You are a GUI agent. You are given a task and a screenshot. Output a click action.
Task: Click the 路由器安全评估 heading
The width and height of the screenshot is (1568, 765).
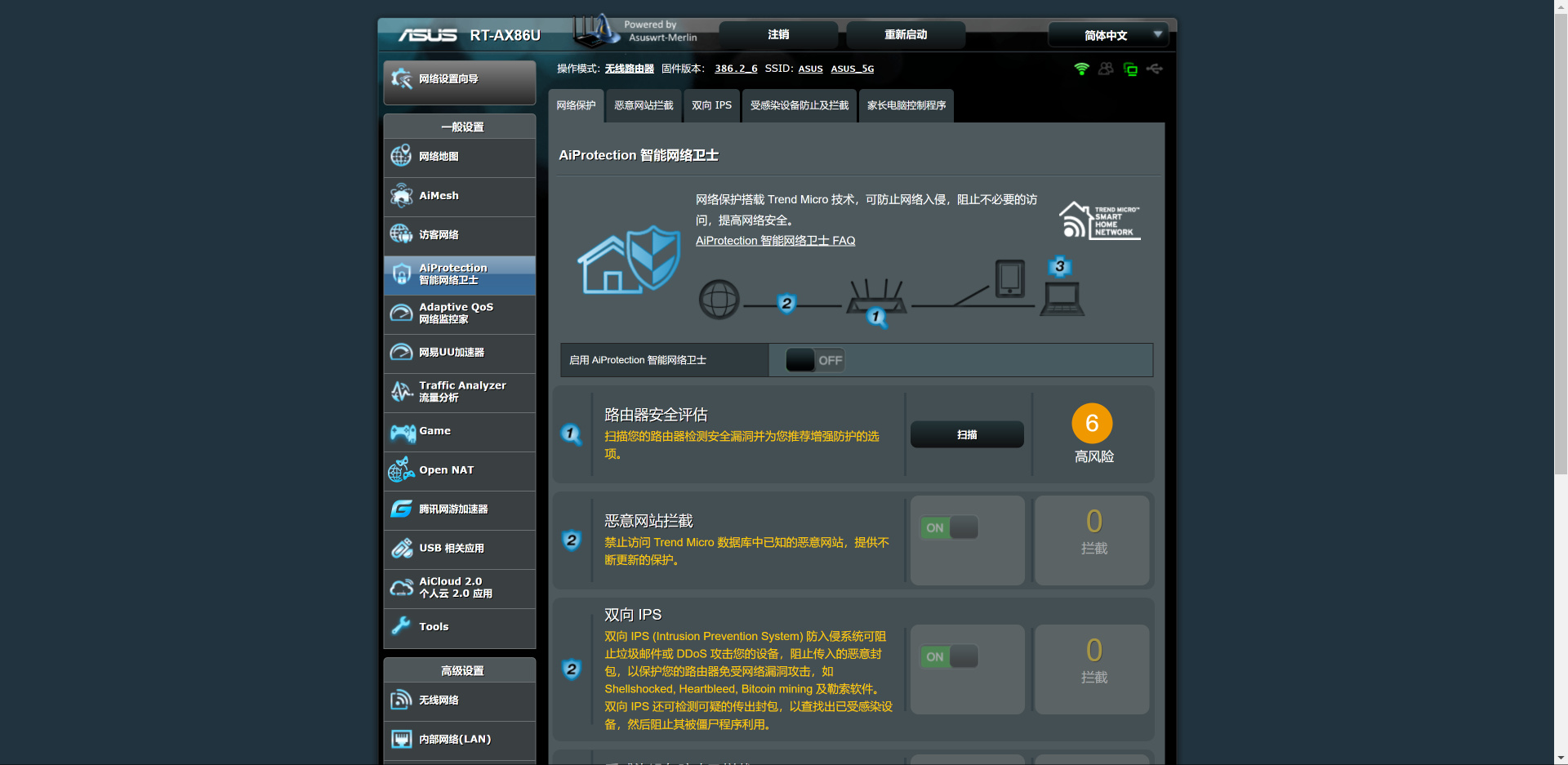click(x=656, y=415)
